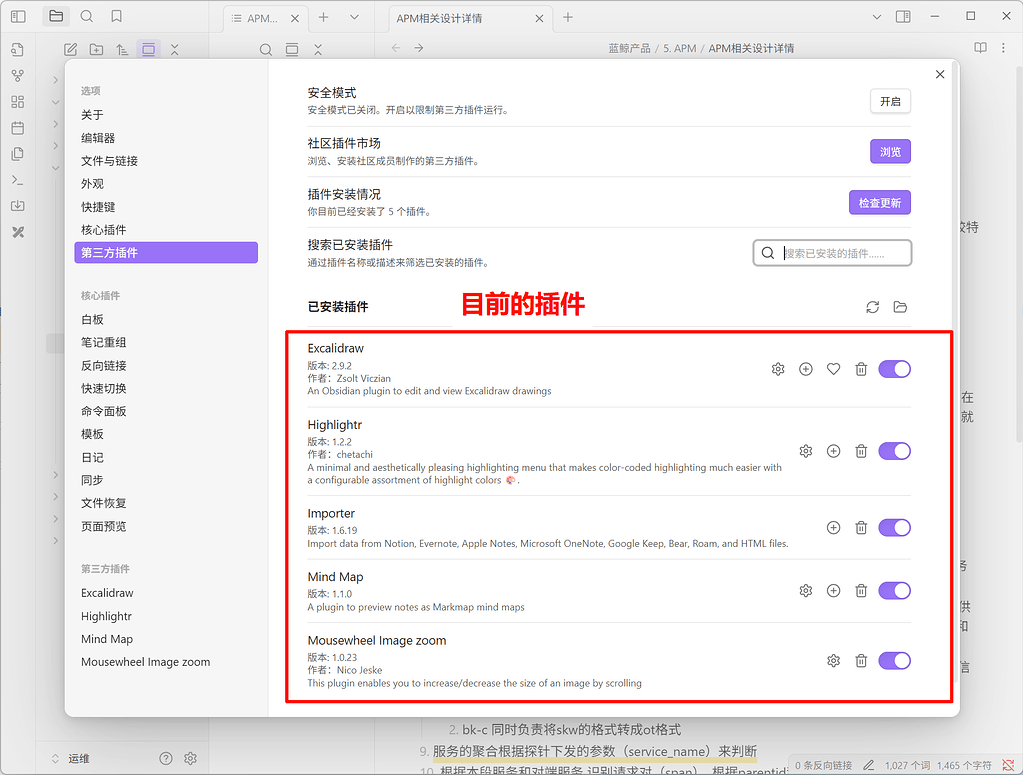Open tab list dropdown chevron
The image size is (1023, 775).
point(354,18)
